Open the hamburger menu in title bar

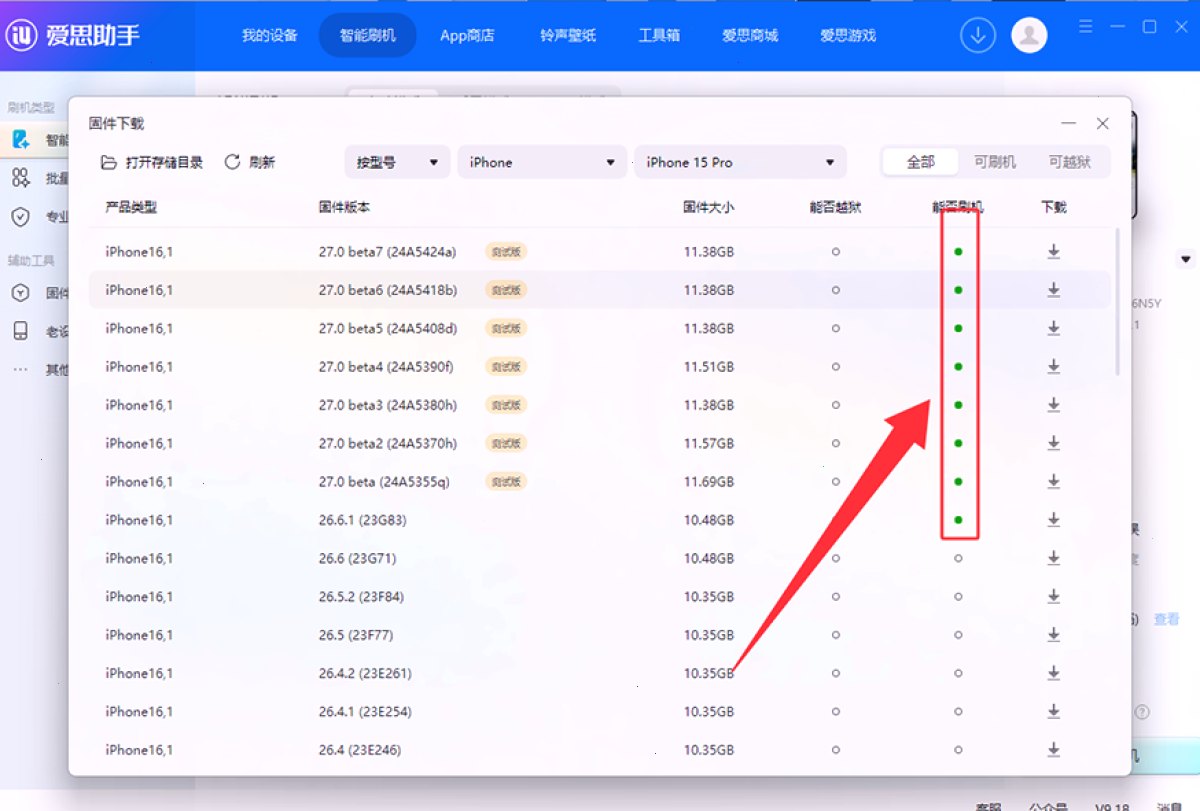pos(1086,28)
